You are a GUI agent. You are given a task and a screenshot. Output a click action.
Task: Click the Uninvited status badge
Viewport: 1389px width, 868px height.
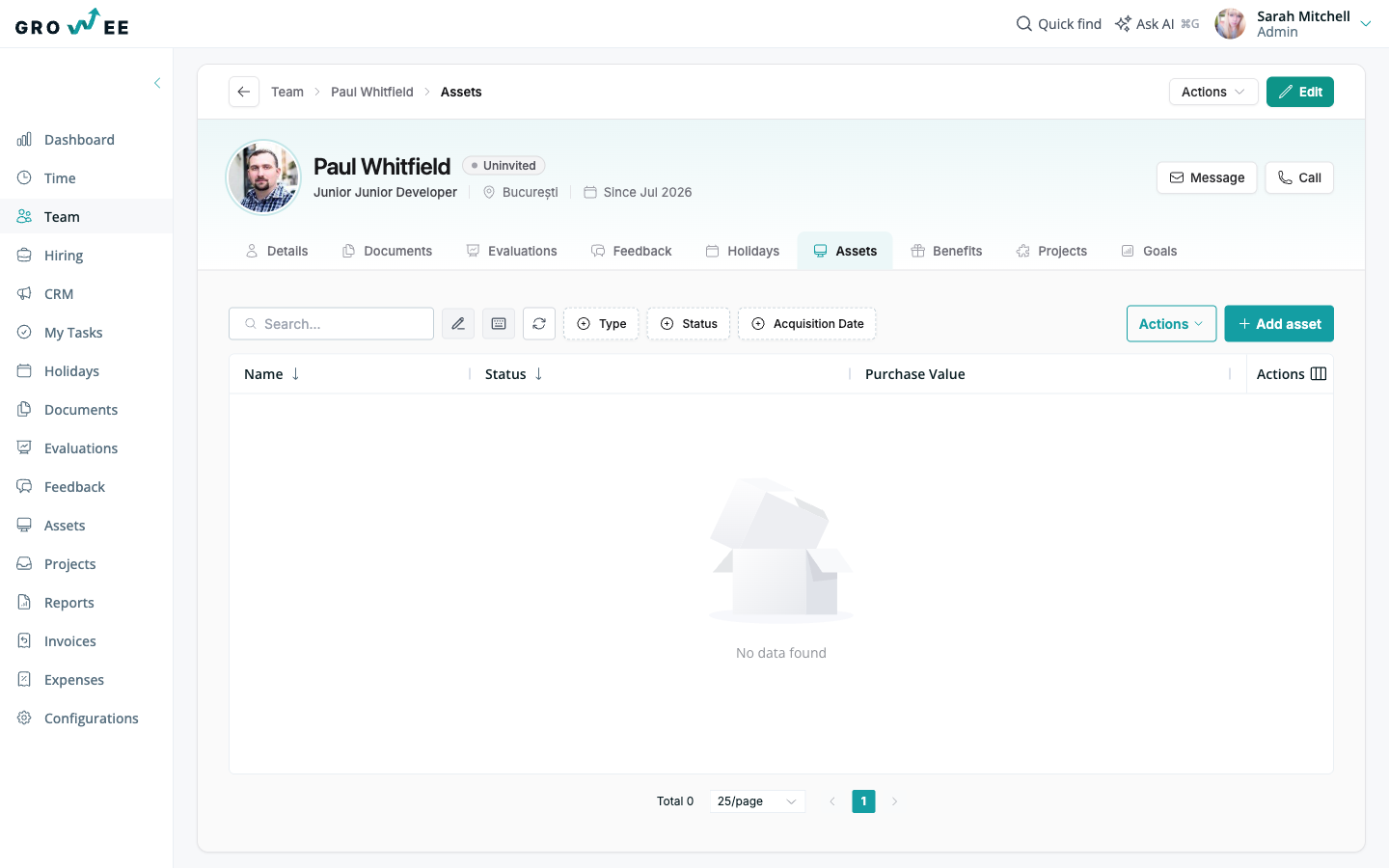(x=504, y=166)
